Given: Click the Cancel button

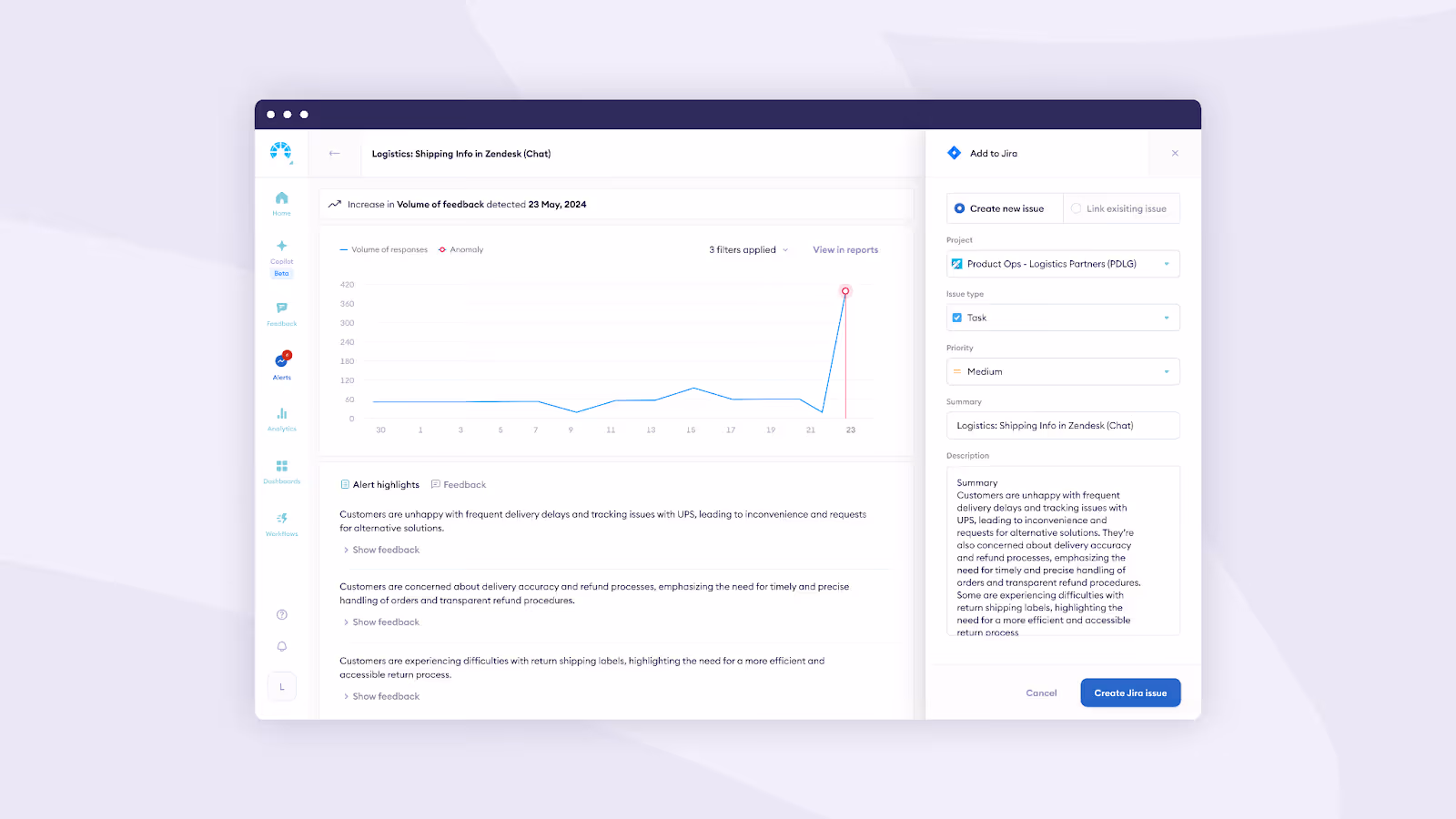Looking at the screenshot, I should pos(1041,693).
